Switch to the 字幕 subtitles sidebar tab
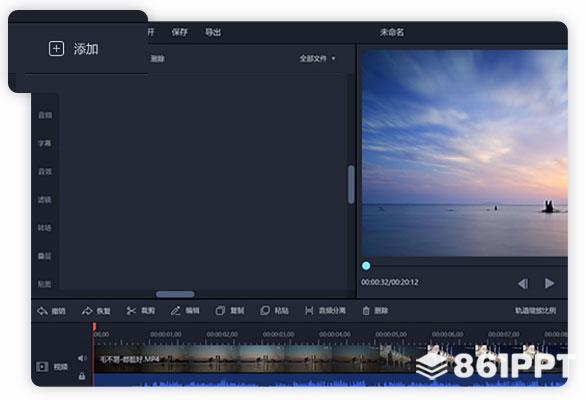586x400 pixels. (x=45, y=143)
